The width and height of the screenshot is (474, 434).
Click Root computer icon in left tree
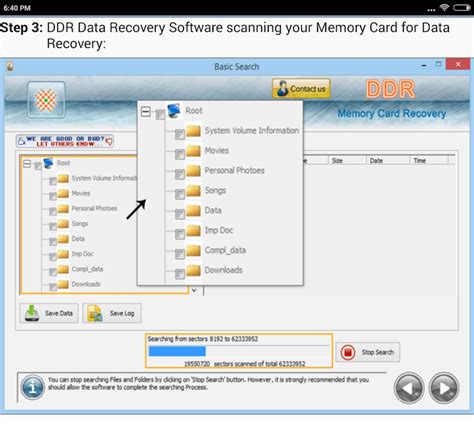click(x=48, y=163)
